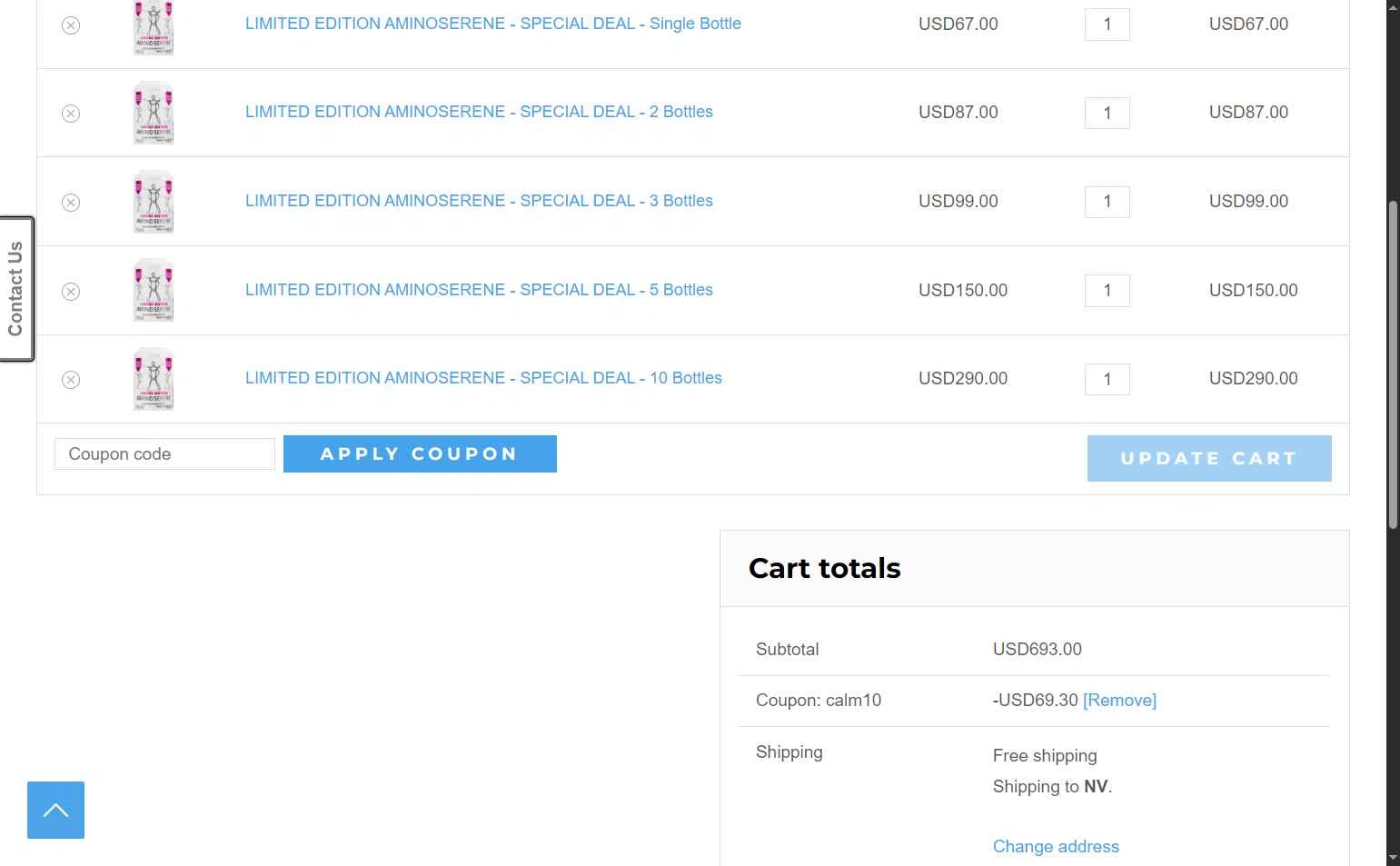Click Change address link
Viewport: 1400px width, 866px height.
(x=1056, y=847)
